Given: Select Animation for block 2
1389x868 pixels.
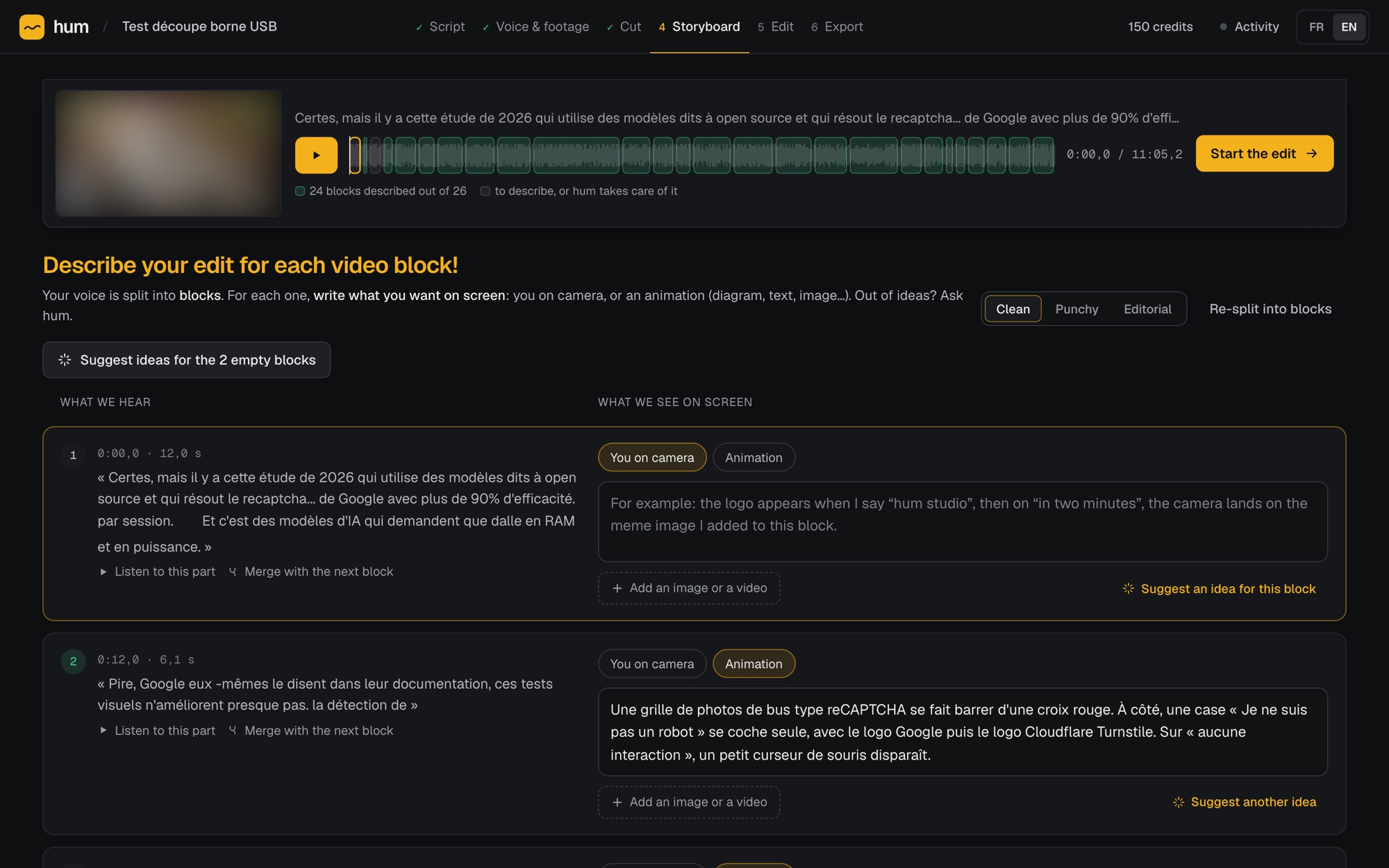Looking at the screenshot, I should coord(754,664).
